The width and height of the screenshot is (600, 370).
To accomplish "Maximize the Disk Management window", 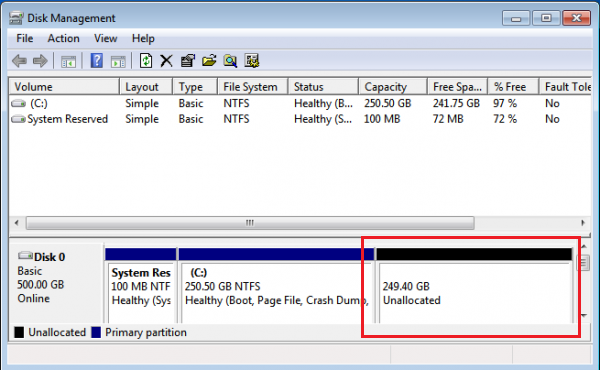I will (546, 18).
